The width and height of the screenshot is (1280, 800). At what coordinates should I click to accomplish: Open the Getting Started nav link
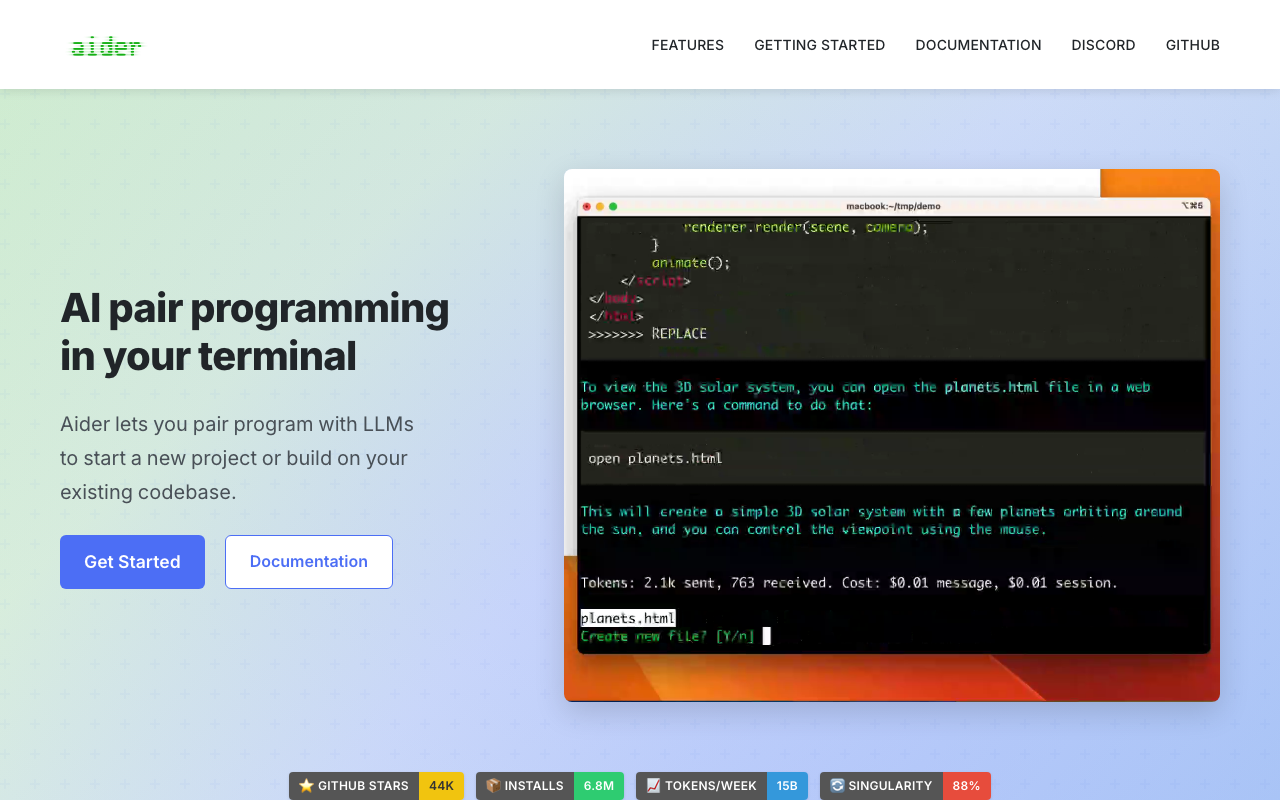click(x=820, y=45)
